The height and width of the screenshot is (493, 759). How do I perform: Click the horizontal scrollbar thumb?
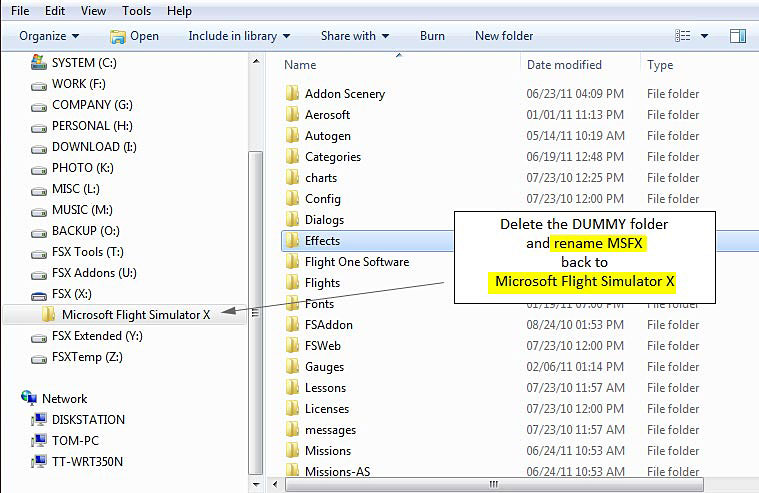click(x=494, y=484)
